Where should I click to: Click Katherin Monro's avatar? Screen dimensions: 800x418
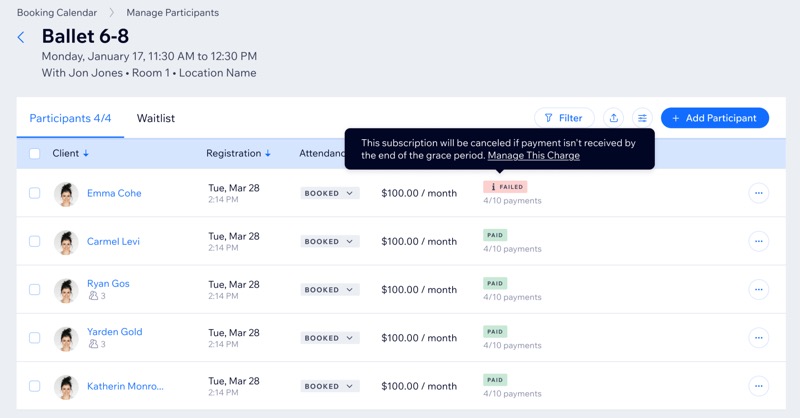point(66,387)
